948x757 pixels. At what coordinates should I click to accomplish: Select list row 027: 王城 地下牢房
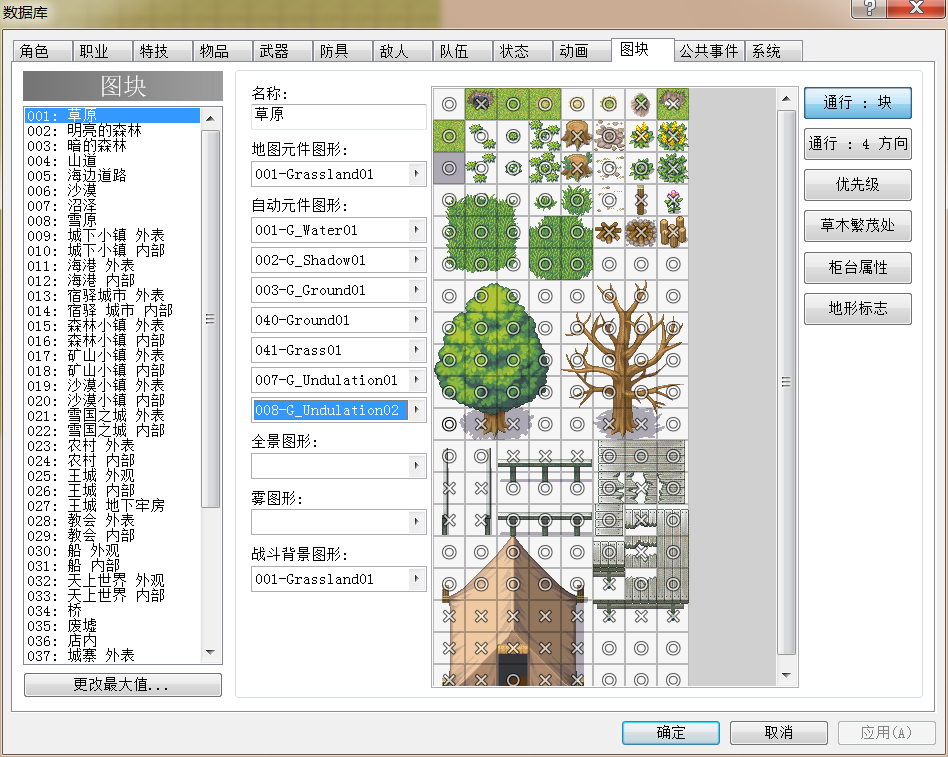(112, 505)
